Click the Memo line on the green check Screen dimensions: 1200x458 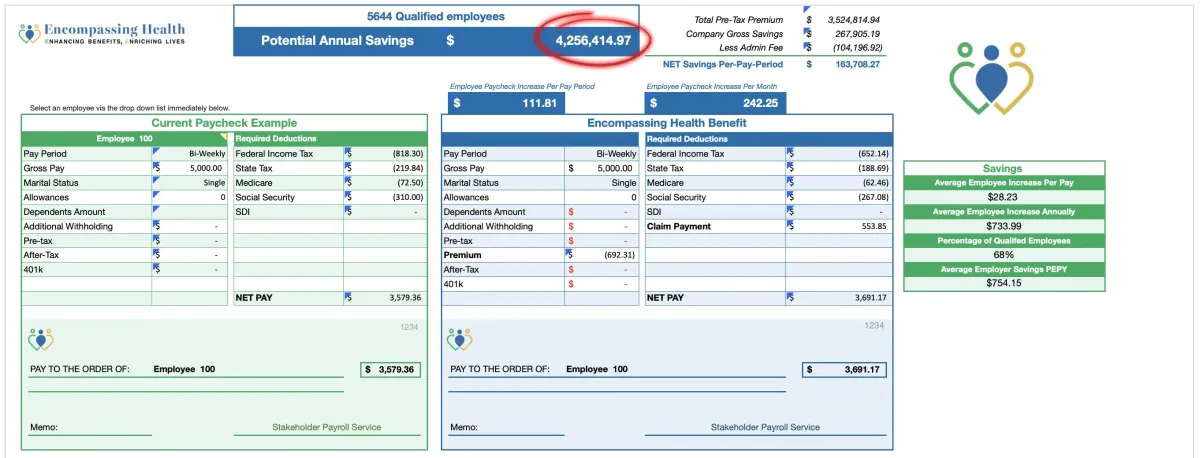[91, 428]
